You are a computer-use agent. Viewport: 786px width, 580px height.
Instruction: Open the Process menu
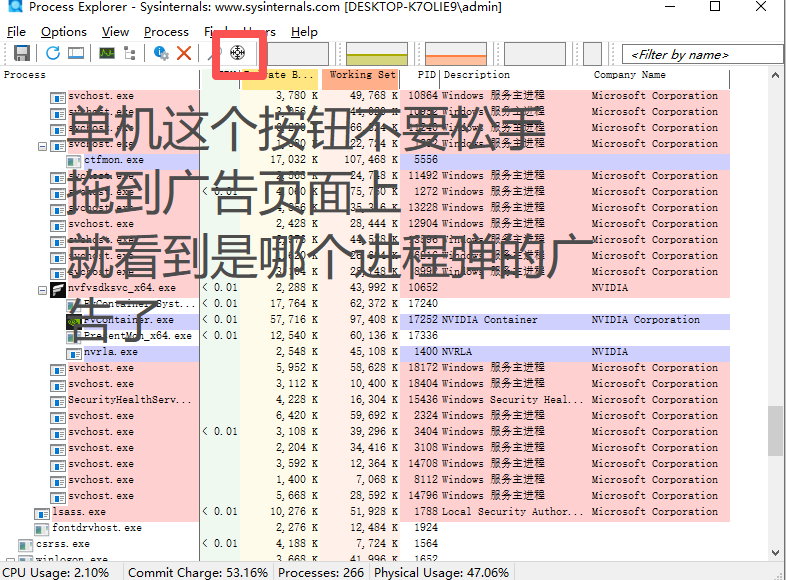[166, 32]
